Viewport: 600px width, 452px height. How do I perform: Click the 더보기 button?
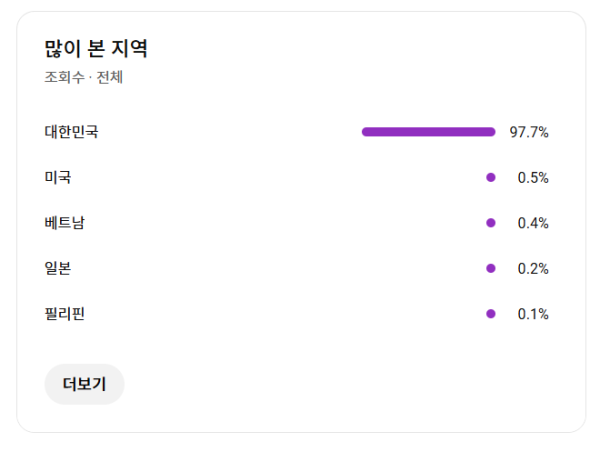(84, 384)
